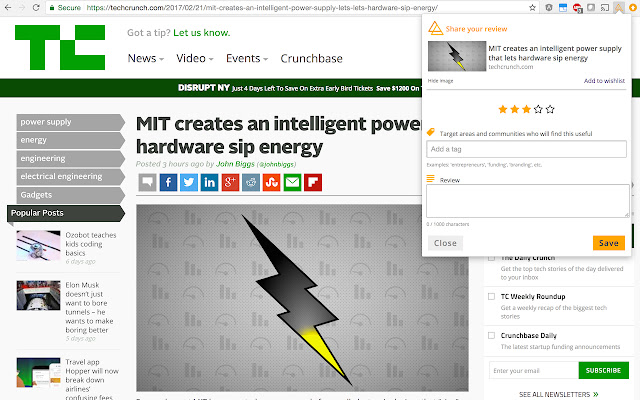Click the Enter your email field

point(534,371)
